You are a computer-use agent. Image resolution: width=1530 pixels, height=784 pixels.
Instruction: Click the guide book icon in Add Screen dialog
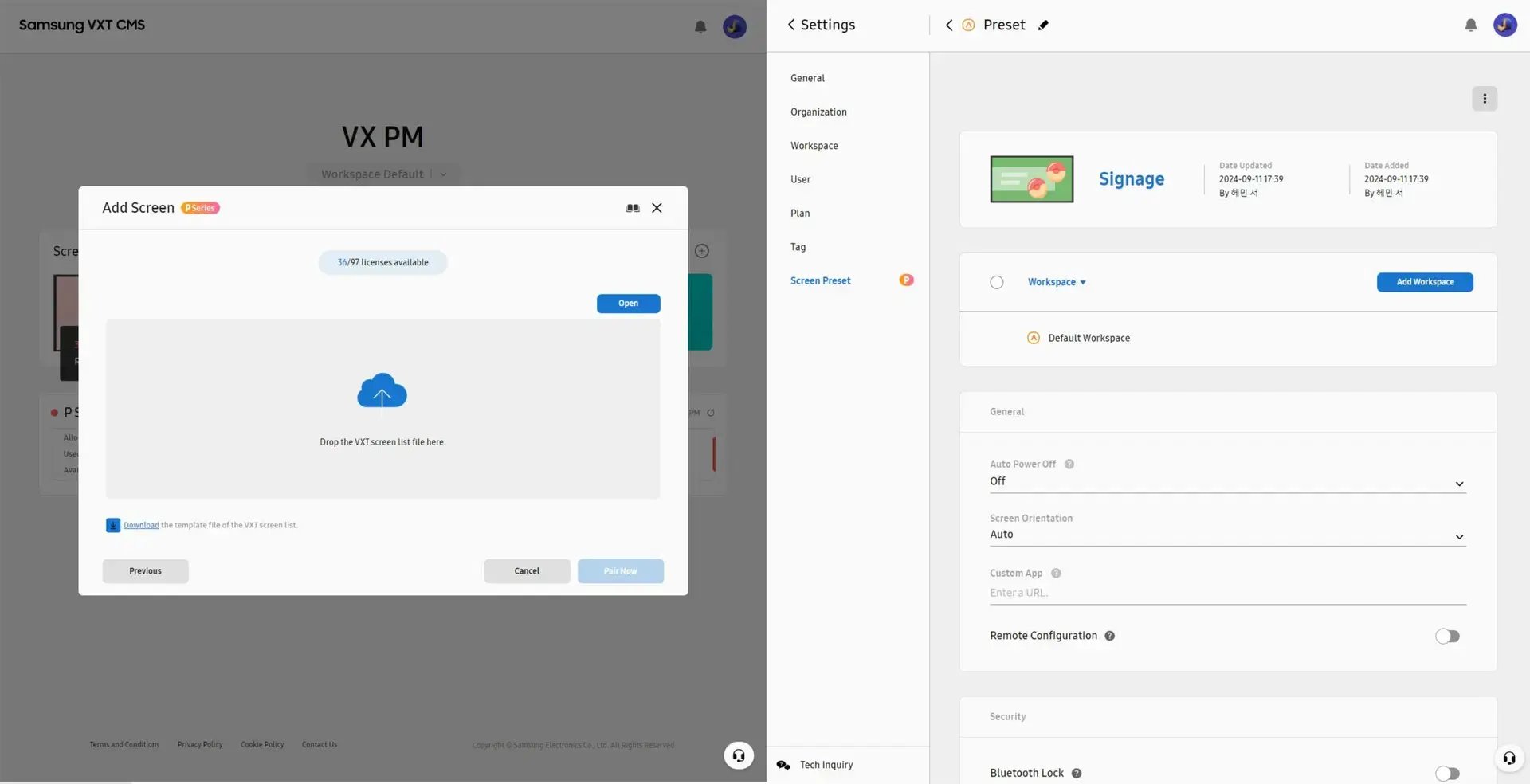click(x=633, y=208)
